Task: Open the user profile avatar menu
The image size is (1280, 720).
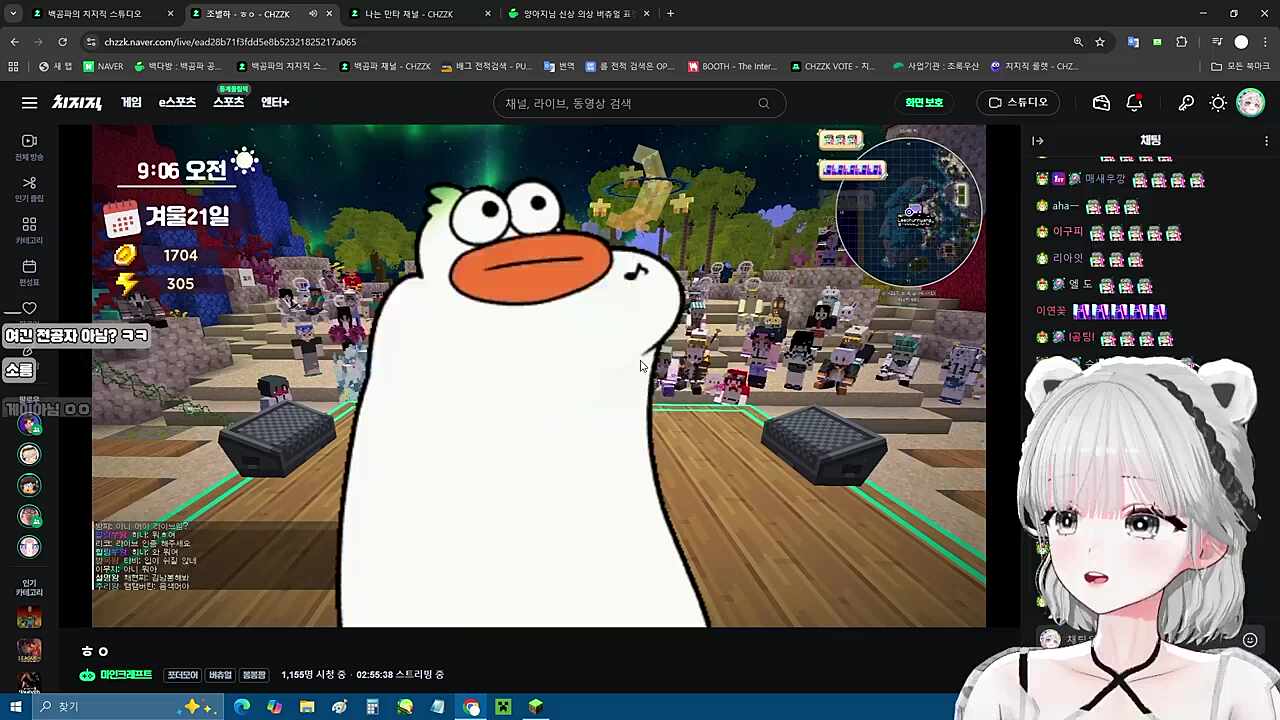Action: [x=1250, y=103]
